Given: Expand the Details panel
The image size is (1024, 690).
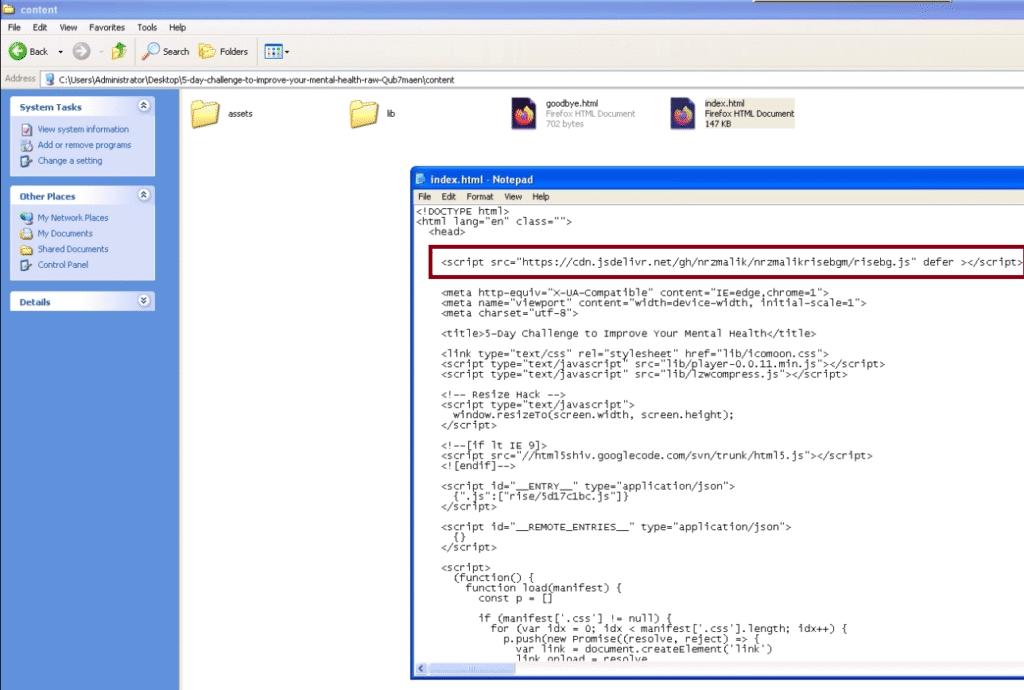Looking at the screenshot, I should [144, 301].
